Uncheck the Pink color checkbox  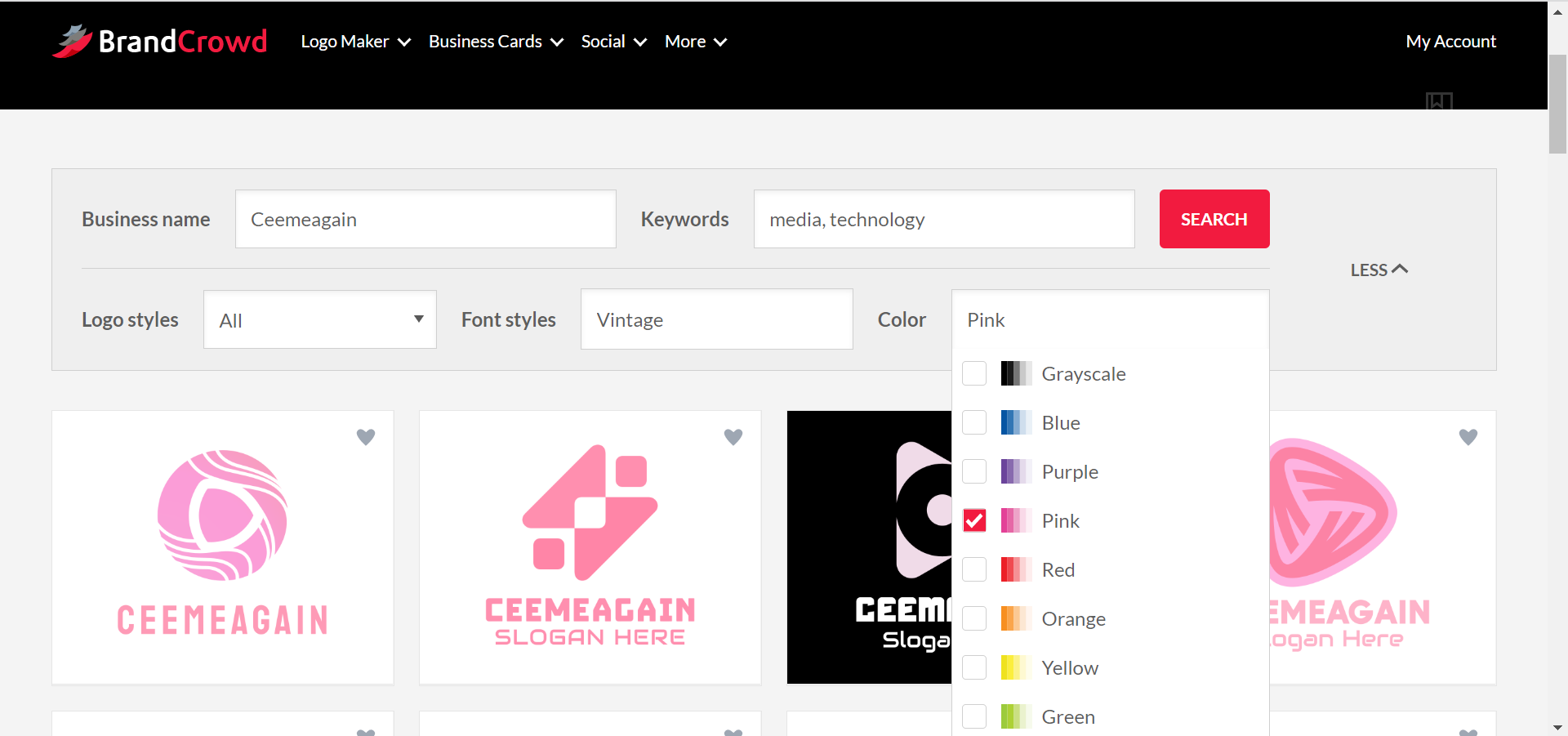click(x=974, y=520)
